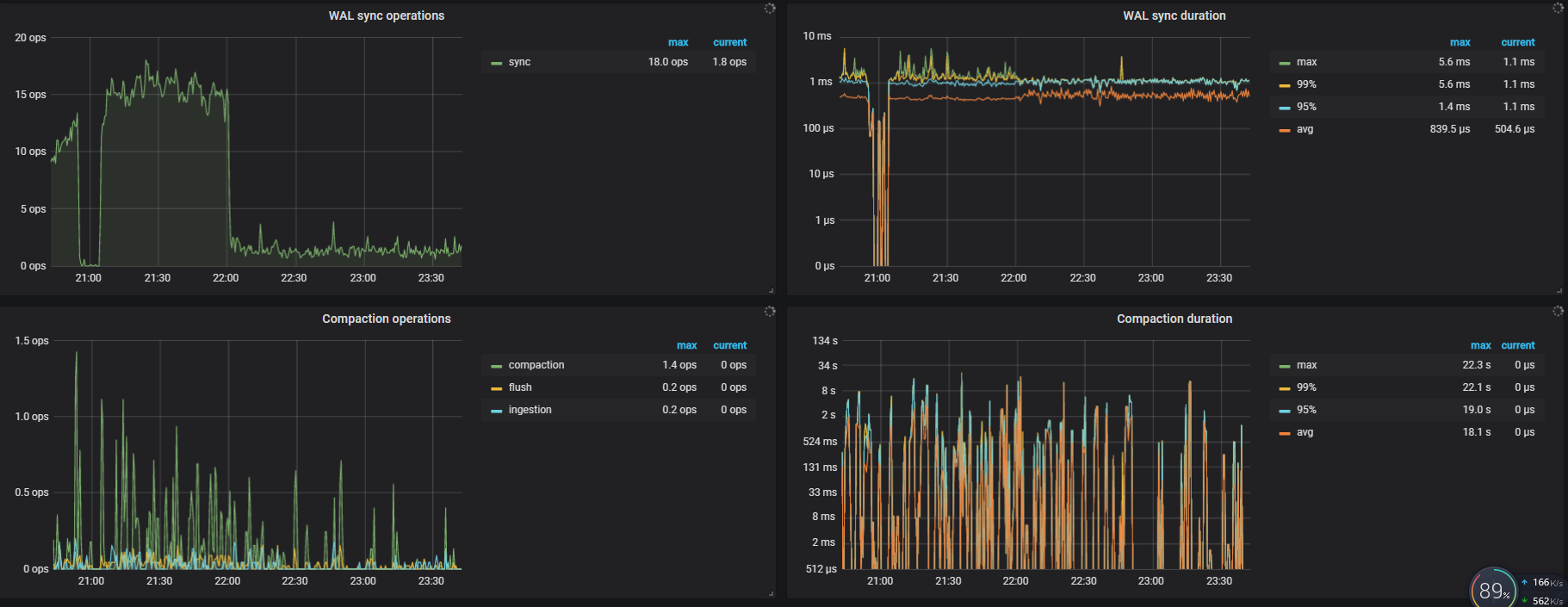The height and width of the screenshot is (607, 1568).
Task: Click the loading spinner on WAL sync operations panel
Action: [770, 9]
